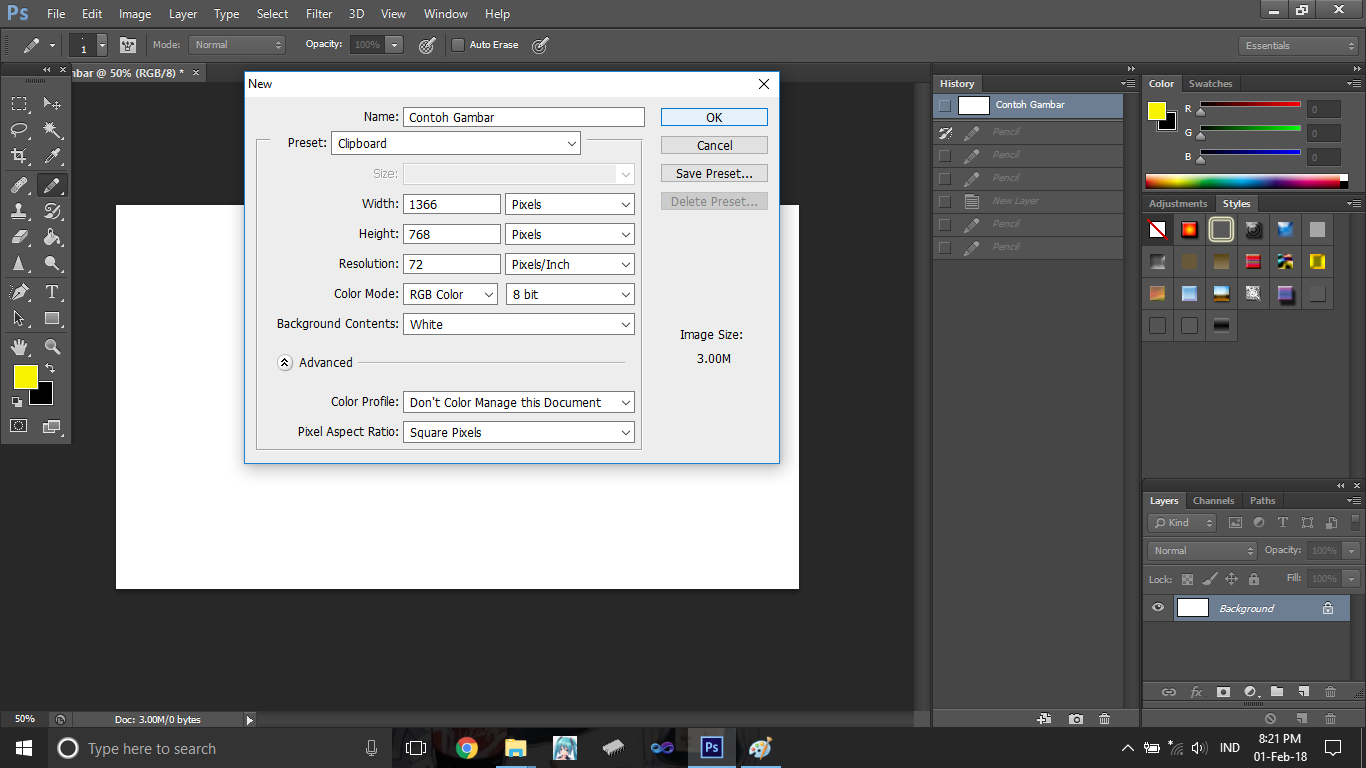
Task: Switch to the Channels tab
Action: click(1213, 500)
